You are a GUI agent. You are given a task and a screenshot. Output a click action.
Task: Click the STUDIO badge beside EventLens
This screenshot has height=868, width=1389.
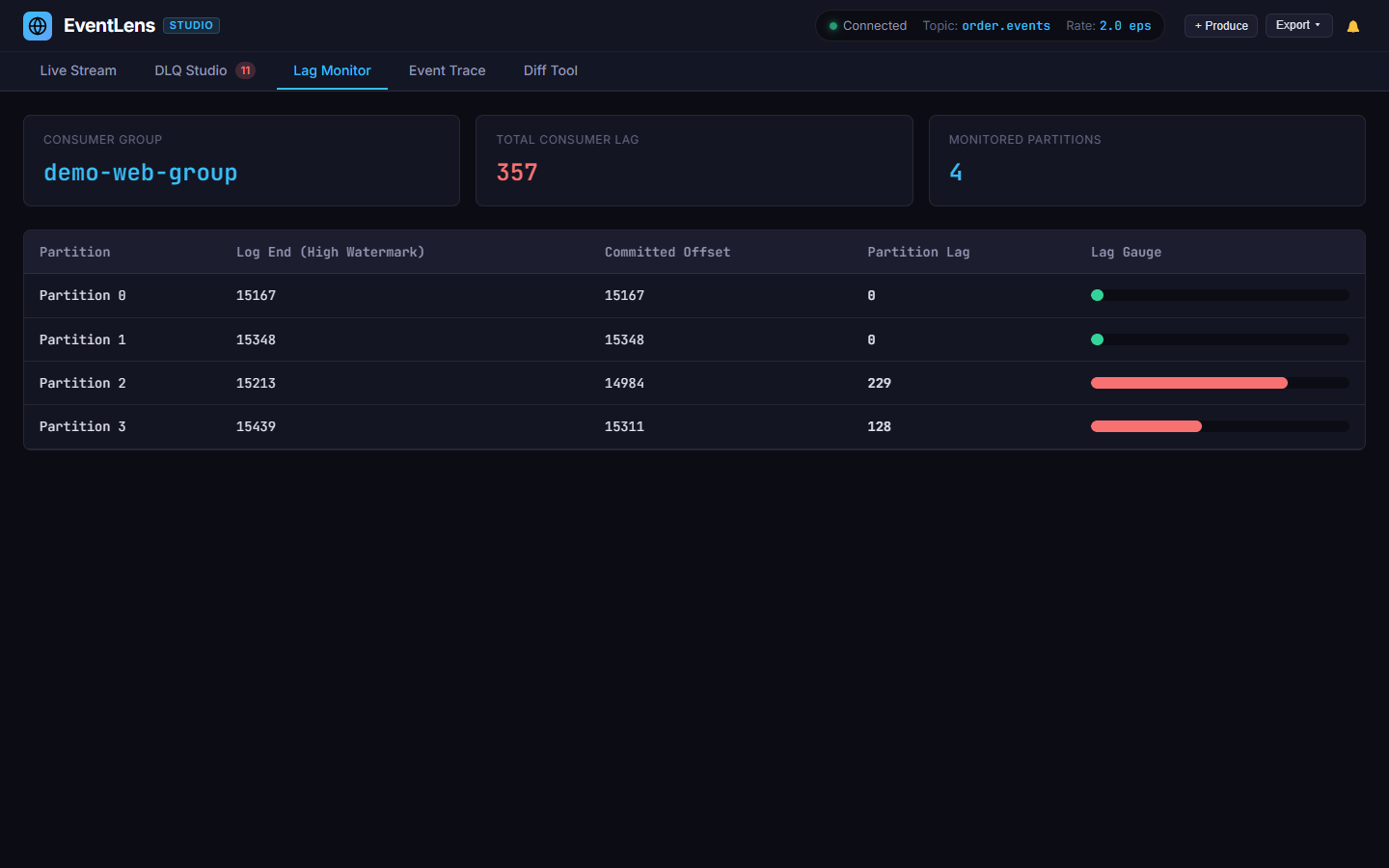point(191,26)
